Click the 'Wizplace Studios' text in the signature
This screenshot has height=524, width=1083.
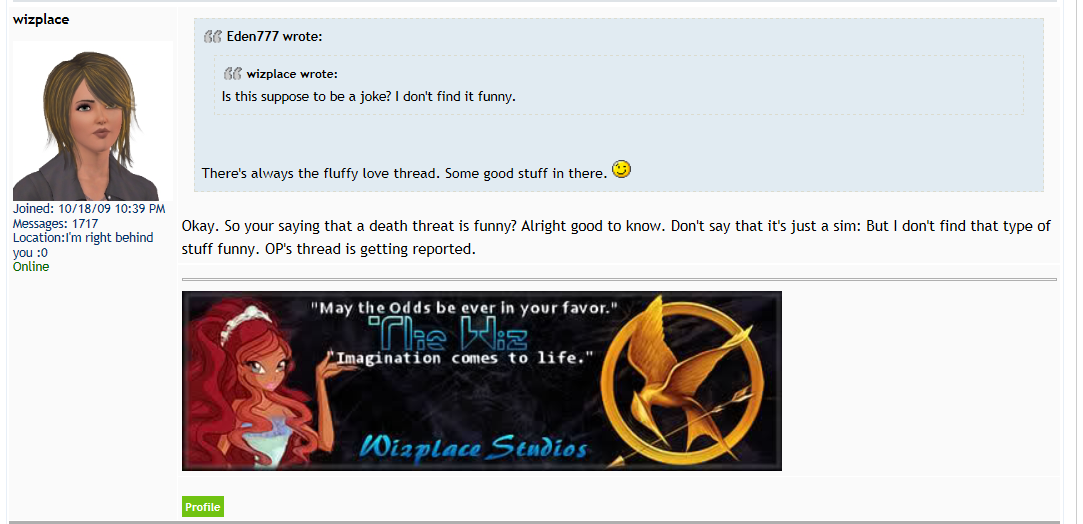(472, 447)
